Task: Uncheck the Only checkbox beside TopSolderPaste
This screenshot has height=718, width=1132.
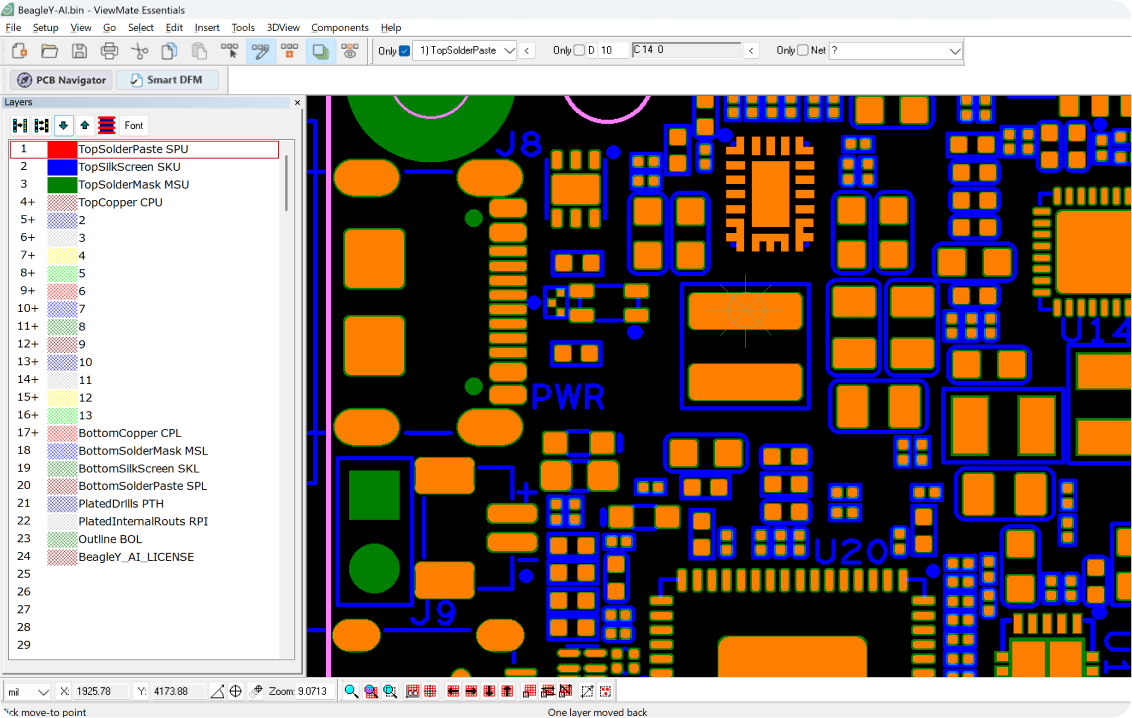Action: pyautogui.click(x=404, y=51)
